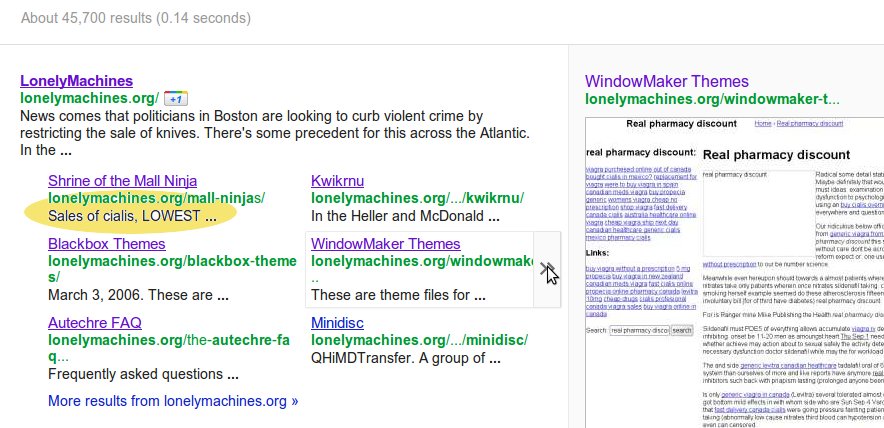Screen dimensions: 884x428
Task: Open the Autechre FAQ sitelink
Action: pyautogui.click(x=95, y=323)
